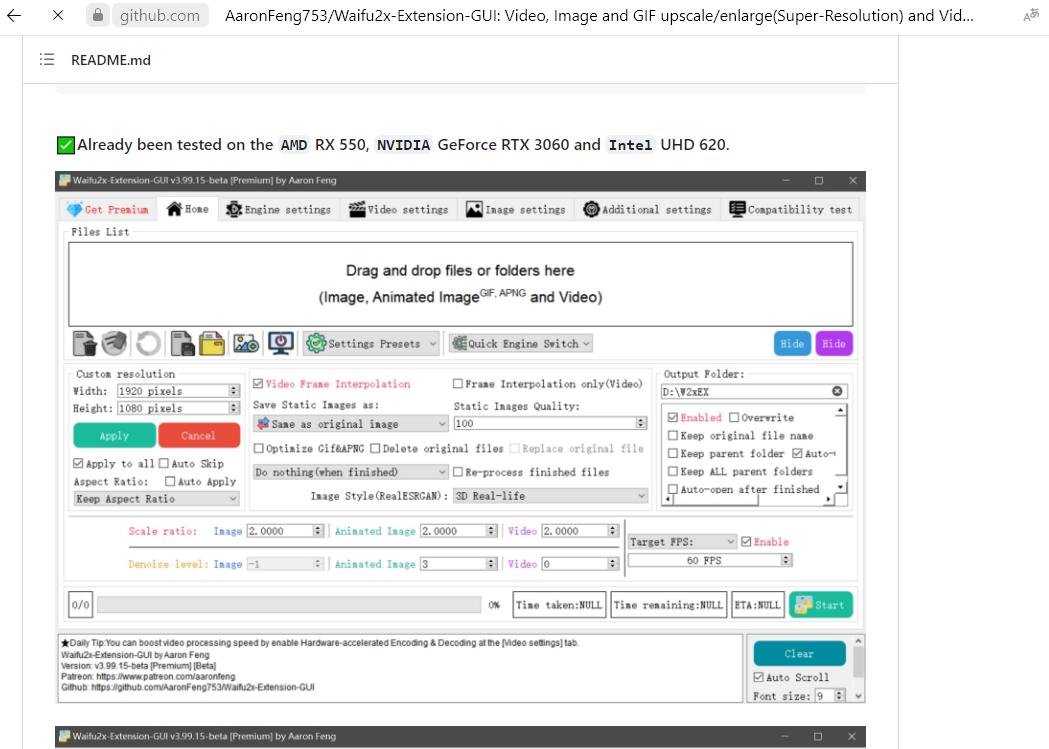Click the Clear log button

799,653
